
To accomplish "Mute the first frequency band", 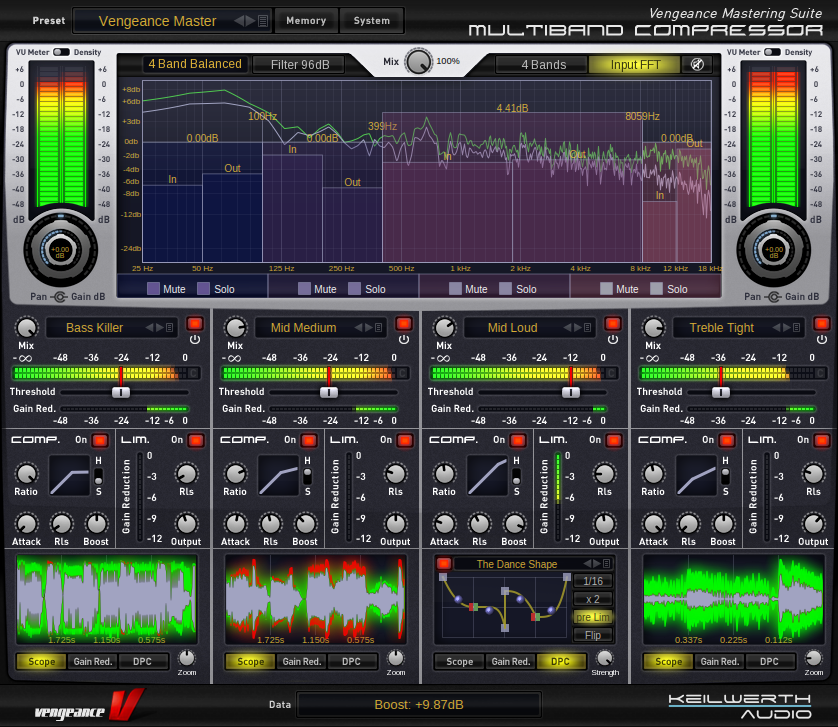I will [154, 289].
